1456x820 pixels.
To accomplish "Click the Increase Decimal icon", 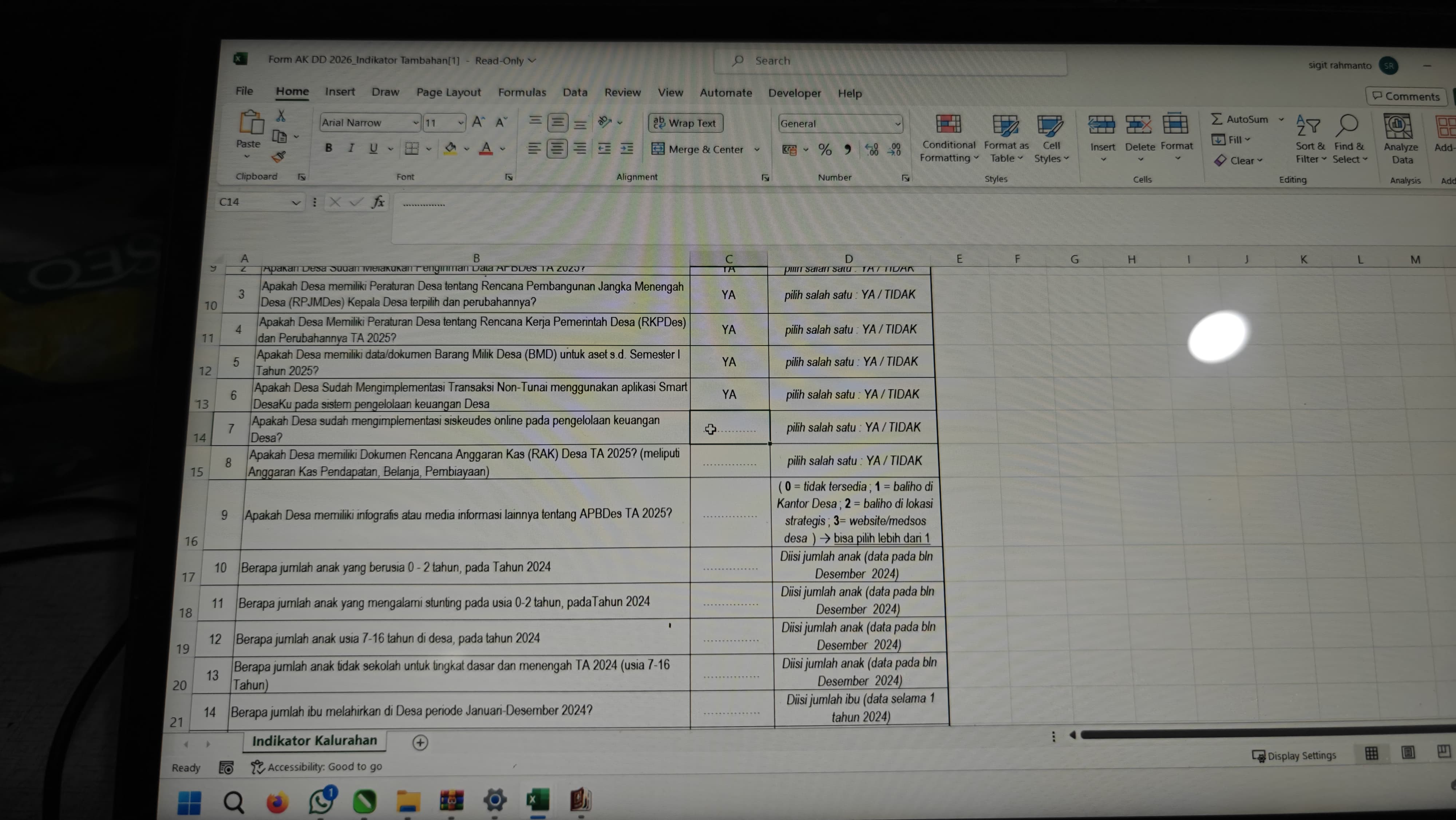I will pos(871,149).
